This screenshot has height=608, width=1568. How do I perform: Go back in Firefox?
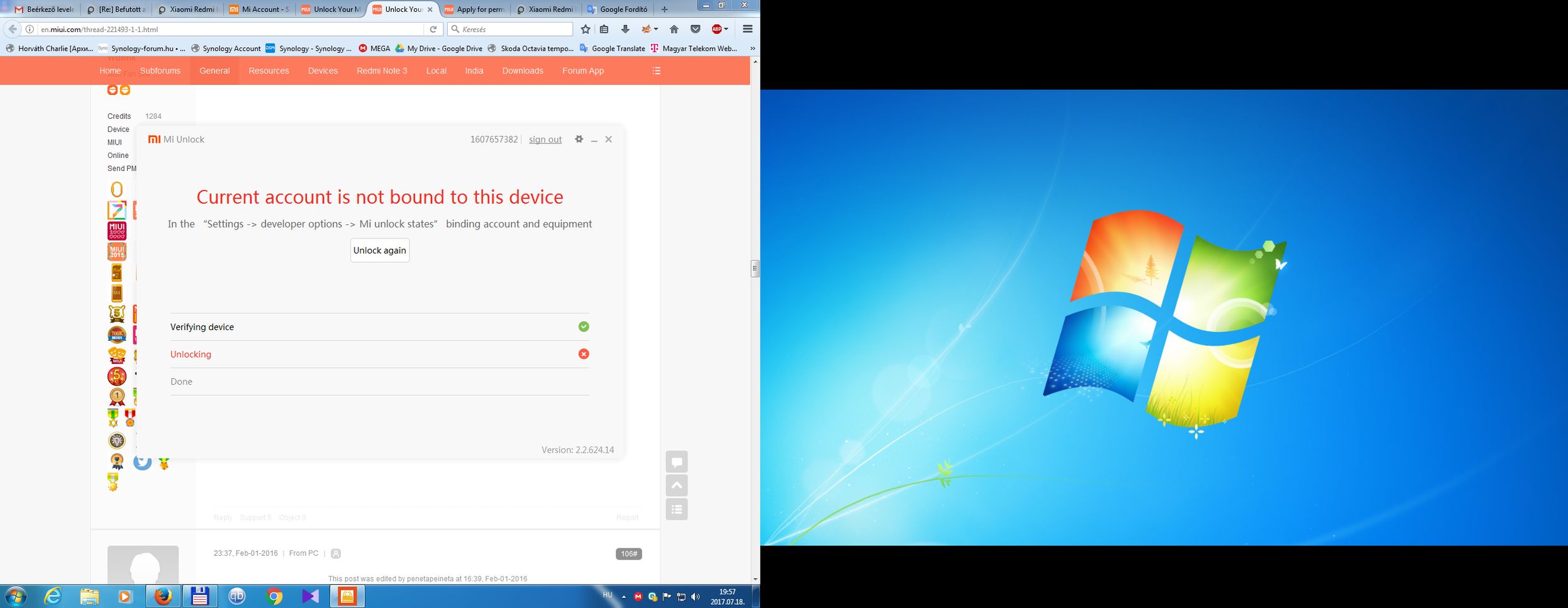tap(12, 29)
